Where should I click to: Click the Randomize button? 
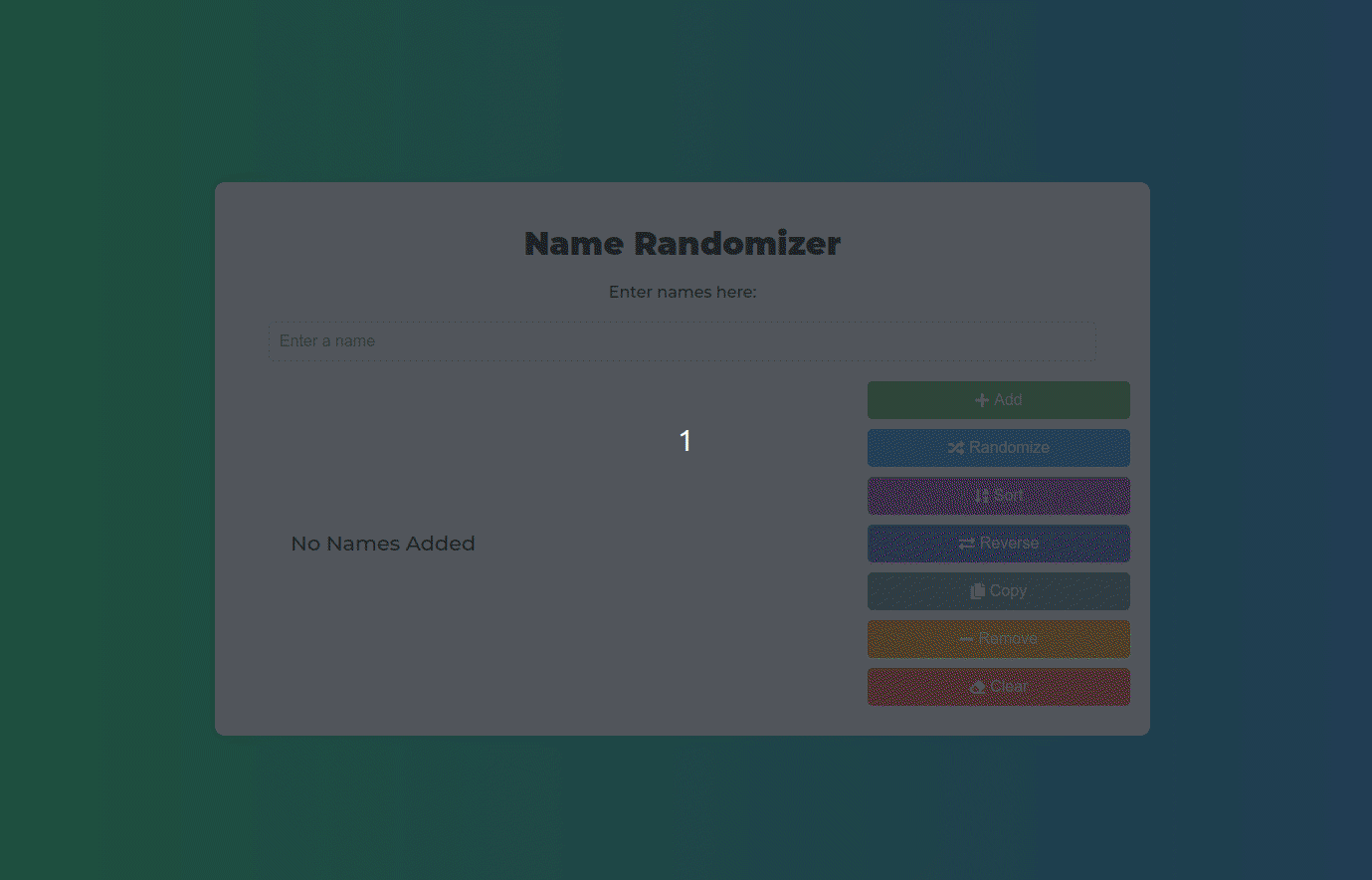pyautogui.click(x=998, y=448)
